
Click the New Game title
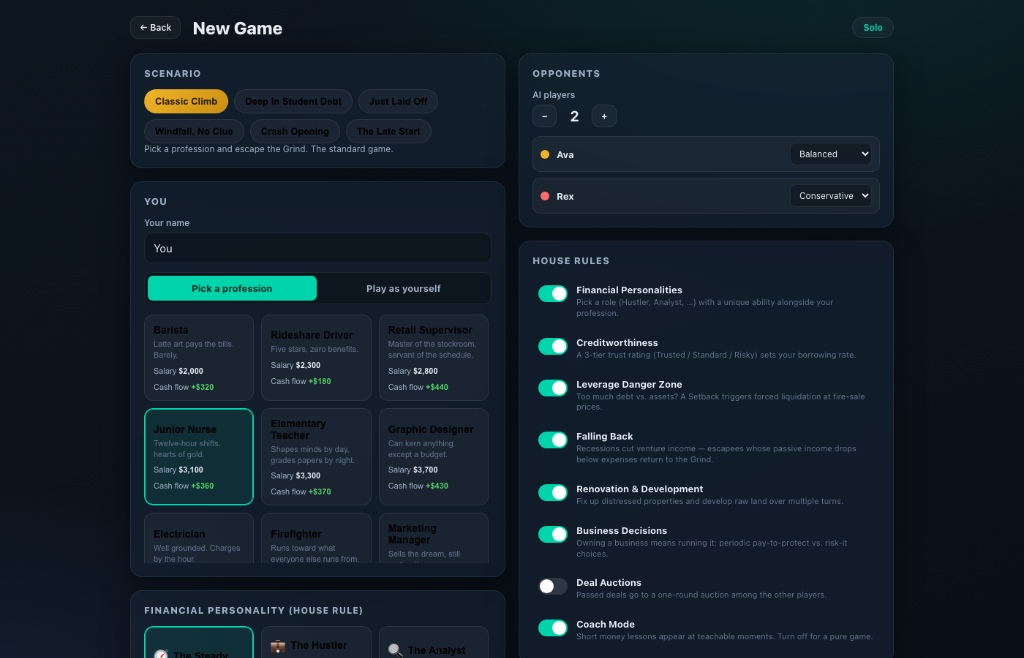[238, 28]
